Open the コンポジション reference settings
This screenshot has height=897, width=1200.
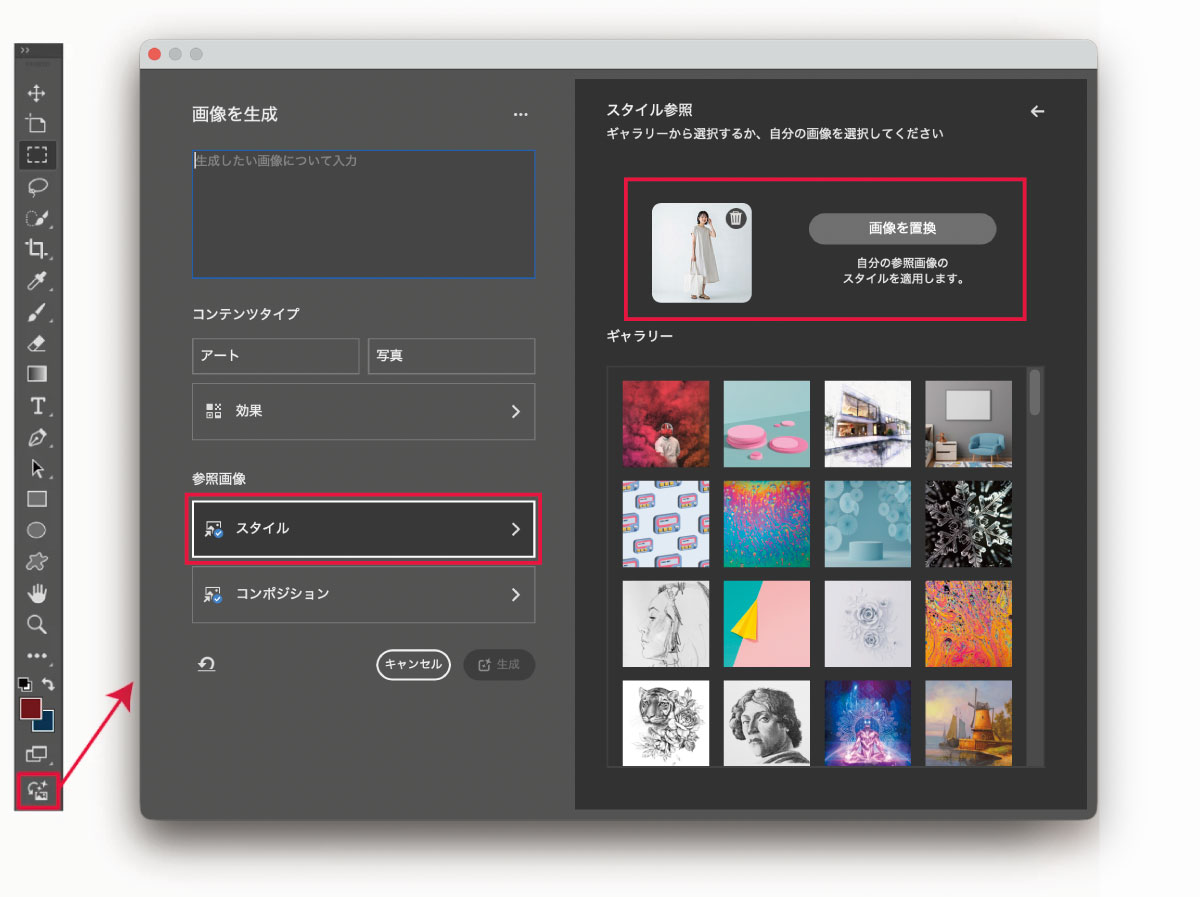coord(363,594)
